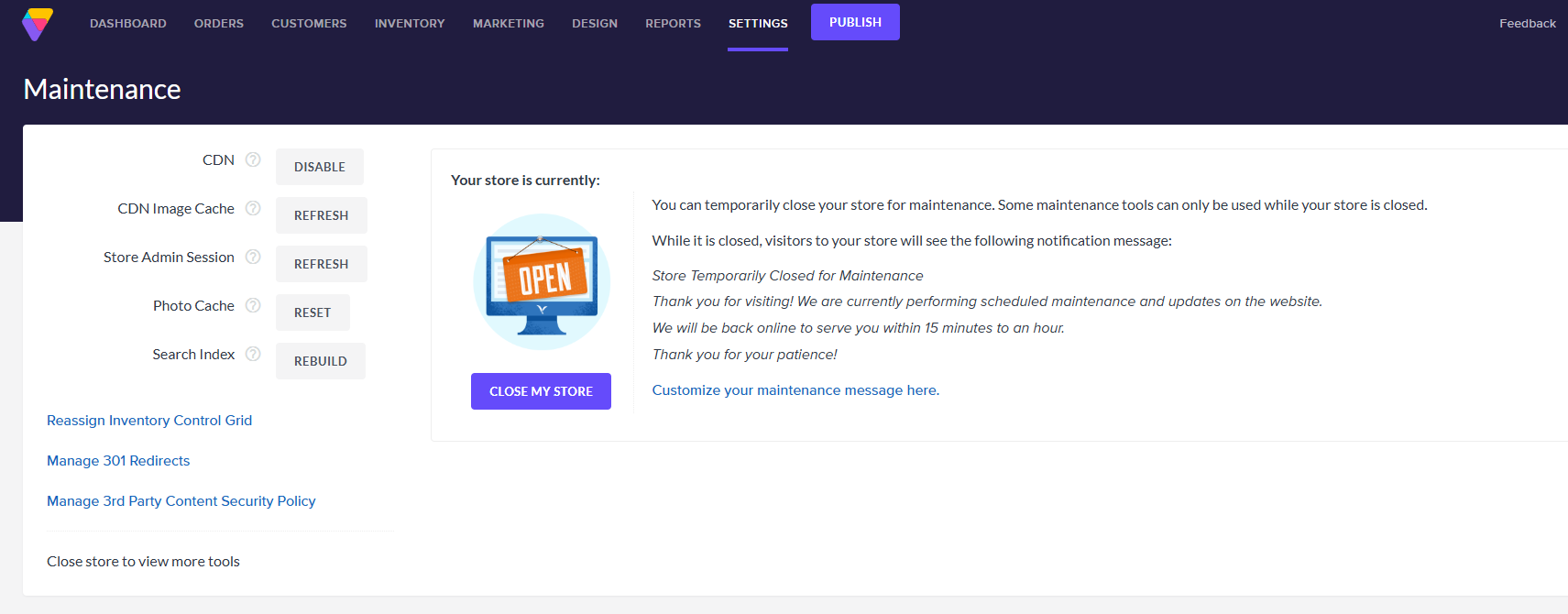Click the CDN help question mark icon
Screen dimensions: 1568x614
pyautogui.click(x=253, y=159)
